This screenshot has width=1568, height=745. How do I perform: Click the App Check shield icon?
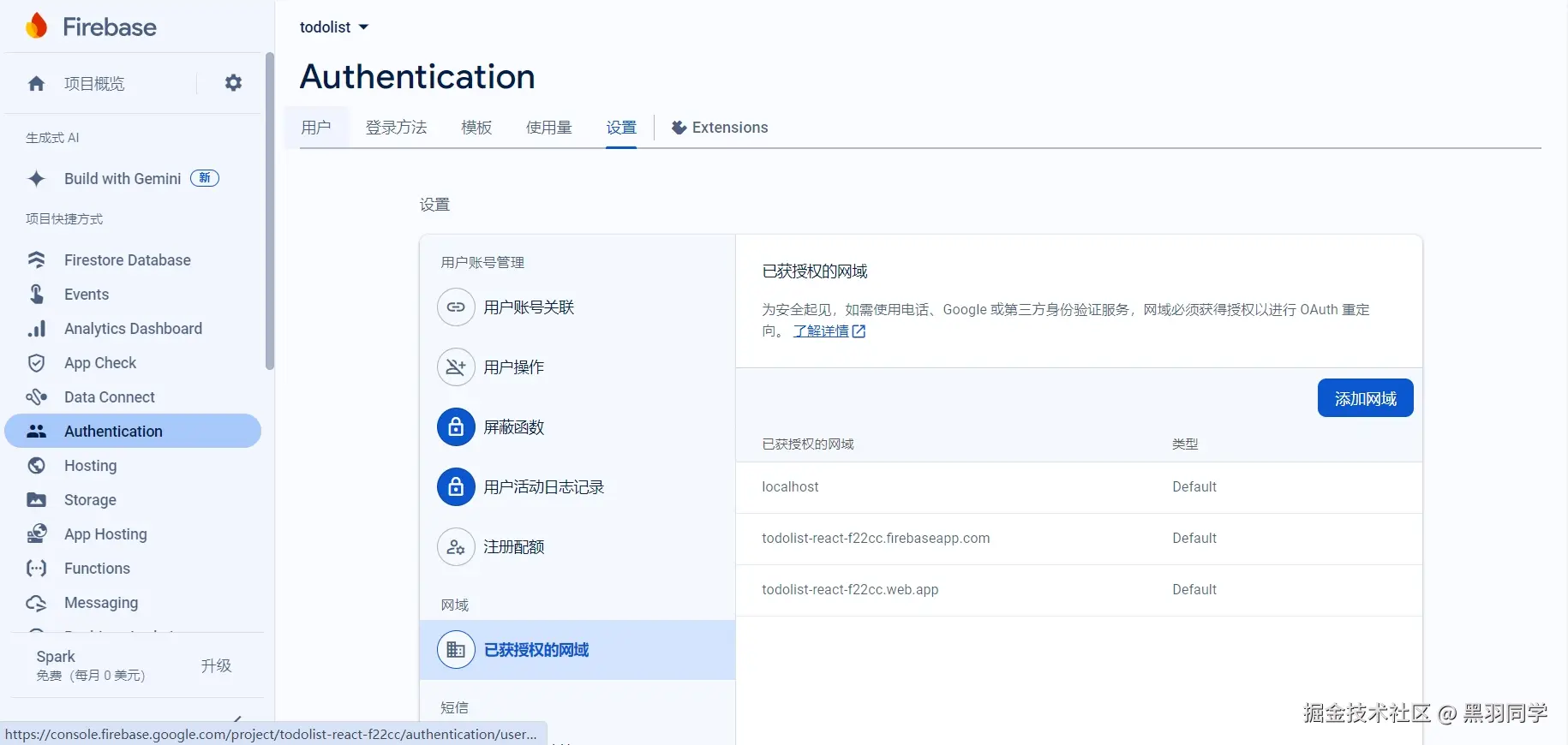[36, 362]
